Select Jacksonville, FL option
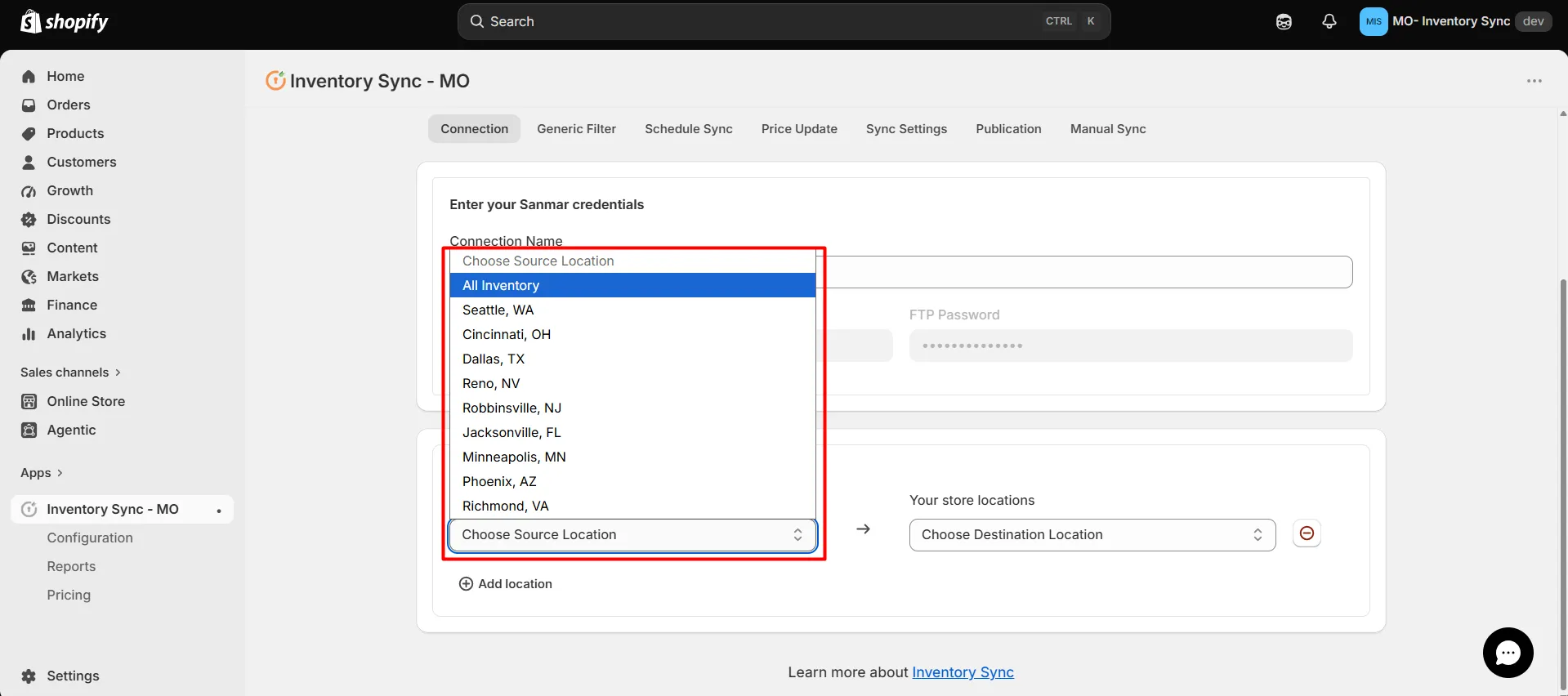The image size is (1568, 696). pos(632,432)
